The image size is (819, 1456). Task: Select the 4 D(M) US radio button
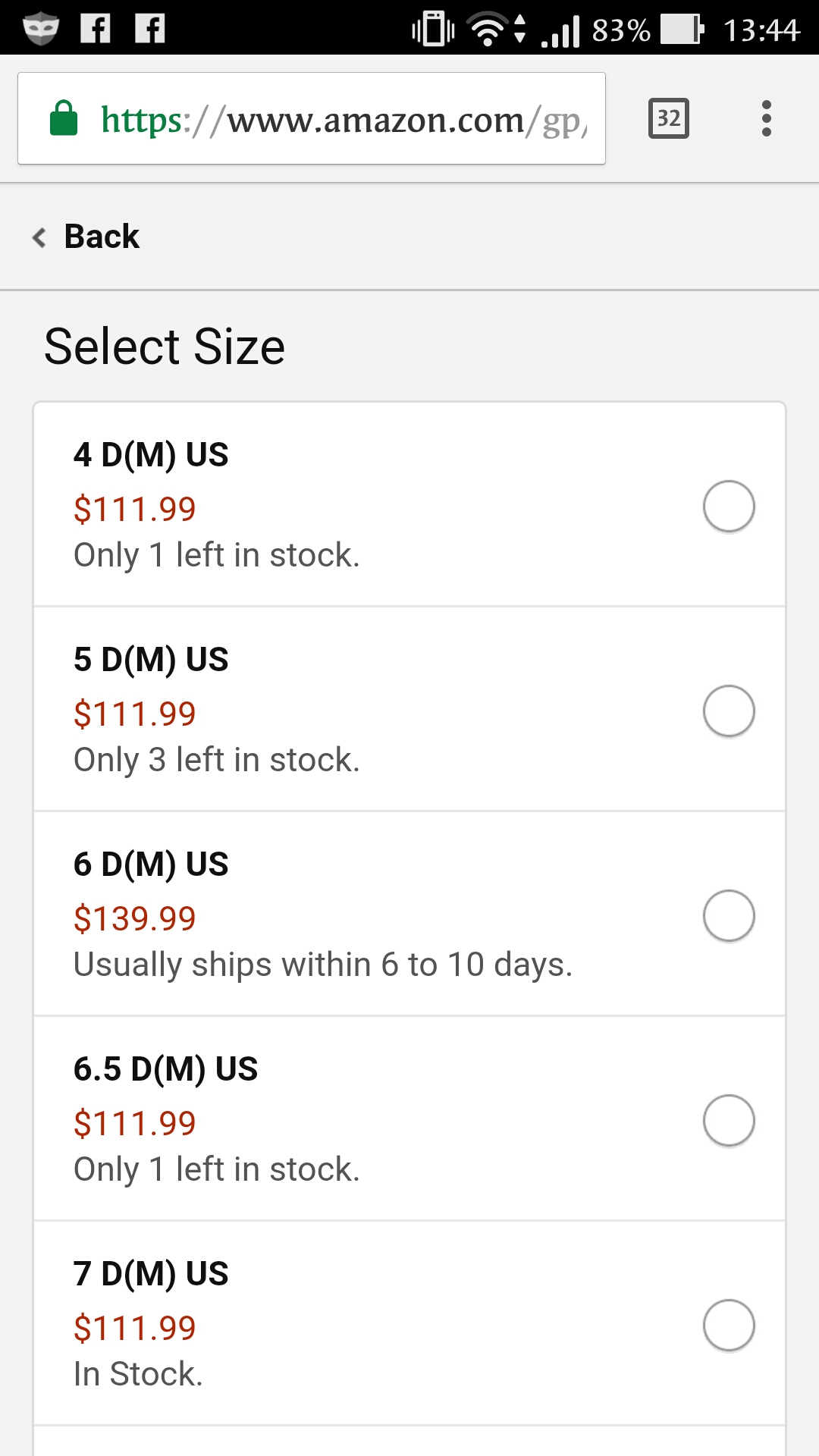tap(728, 506)
